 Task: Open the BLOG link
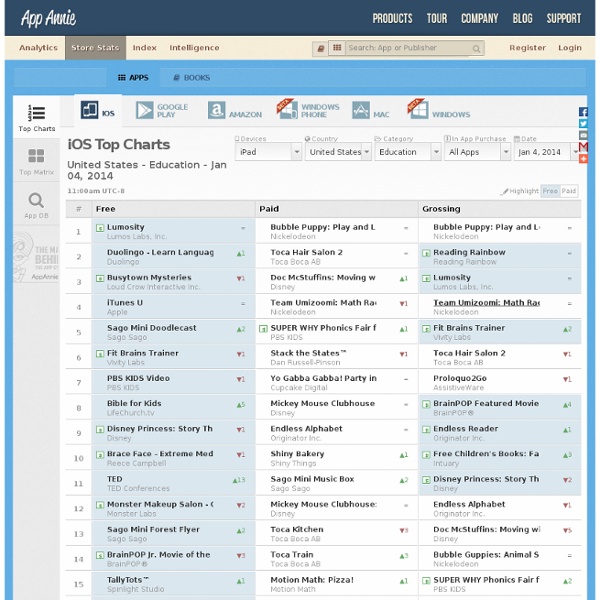523,18
